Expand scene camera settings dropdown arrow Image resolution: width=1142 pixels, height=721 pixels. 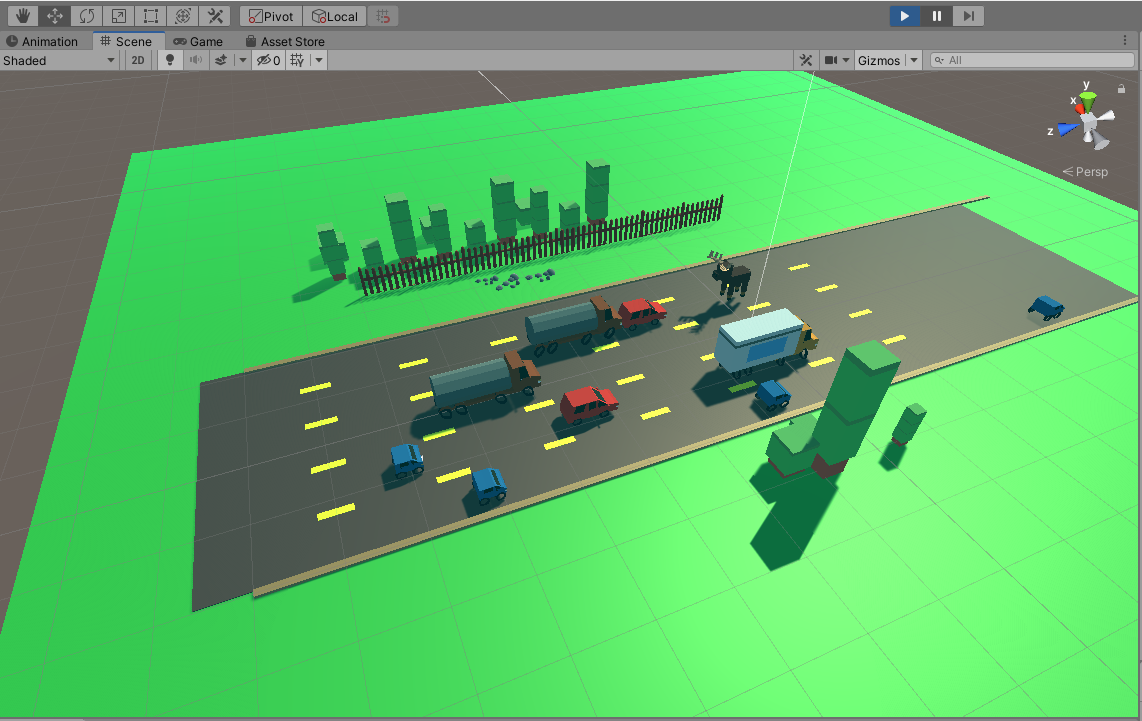[x=846, y=60]
